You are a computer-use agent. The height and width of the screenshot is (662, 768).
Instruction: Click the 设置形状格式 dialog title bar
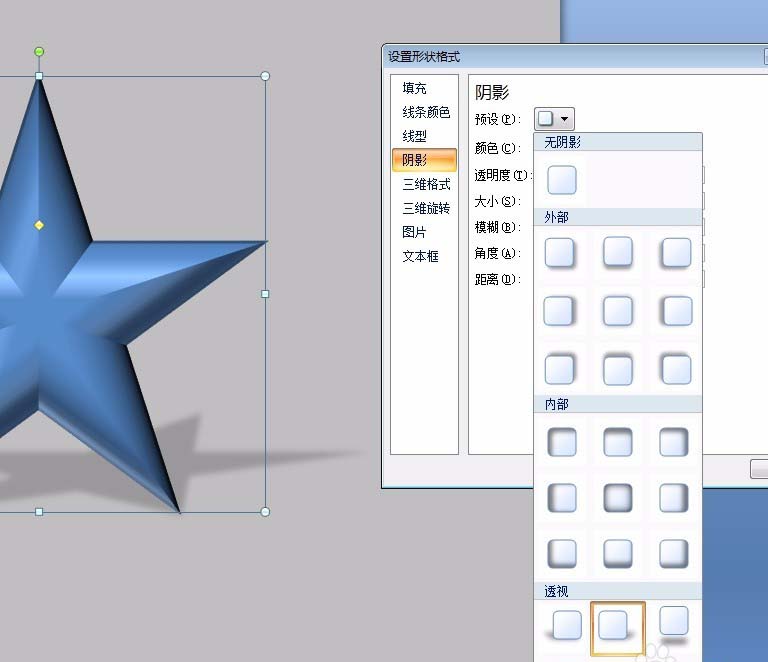pos(574,57)
